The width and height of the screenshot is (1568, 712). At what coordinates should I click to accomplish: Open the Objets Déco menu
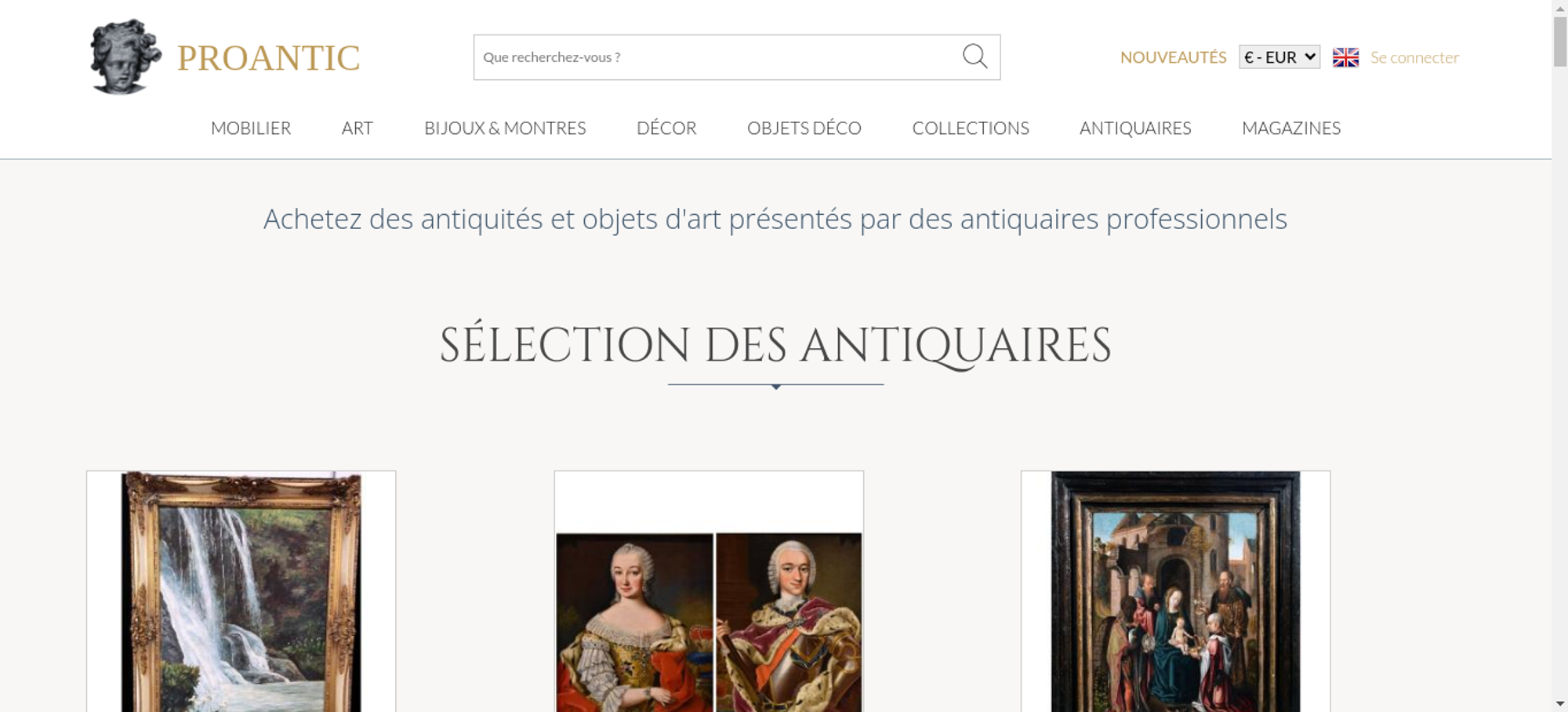point(804,128)
